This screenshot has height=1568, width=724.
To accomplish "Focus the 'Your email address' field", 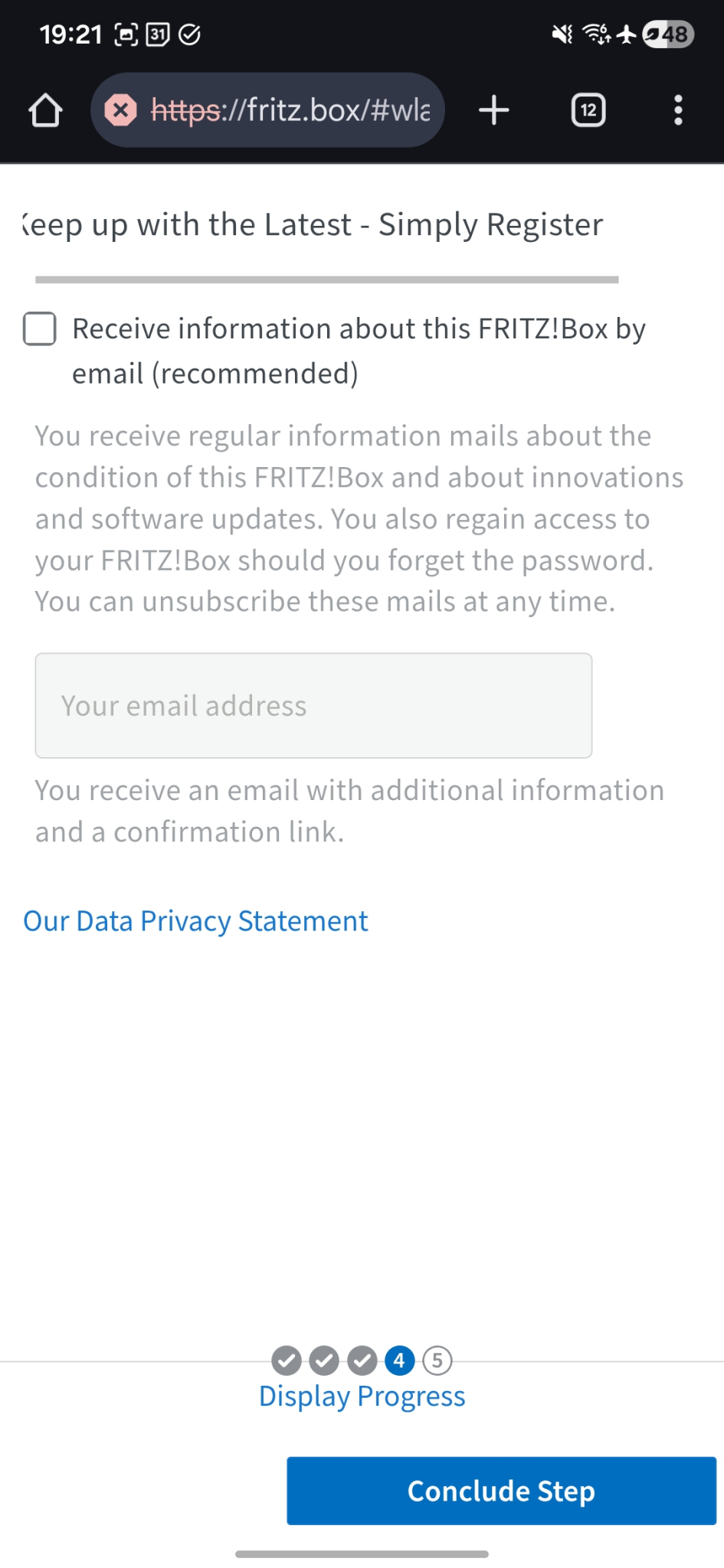I will pos(313,705).
